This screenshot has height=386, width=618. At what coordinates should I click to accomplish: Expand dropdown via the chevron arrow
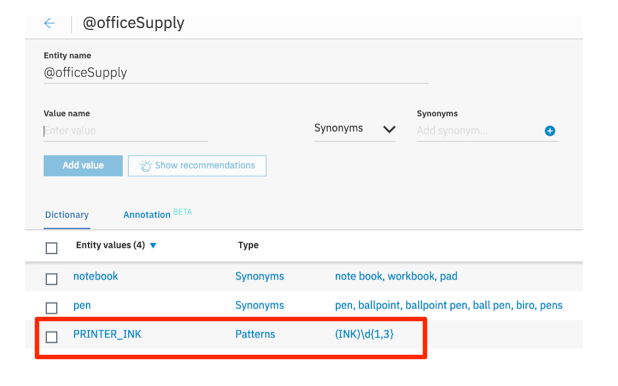389,129
